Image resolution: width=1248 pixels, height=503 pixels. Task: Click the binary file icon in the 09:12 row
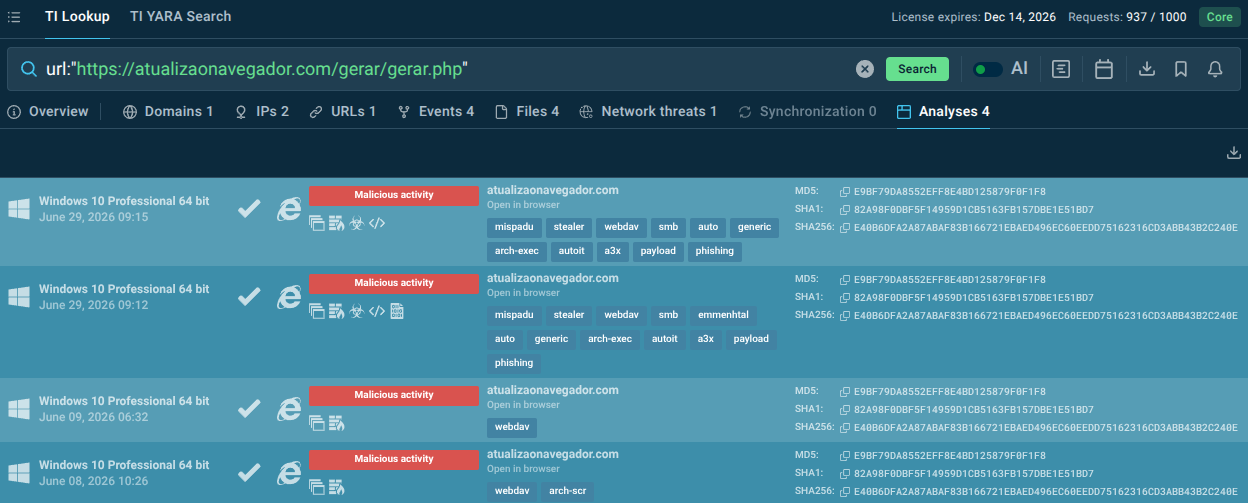[397, 311]
